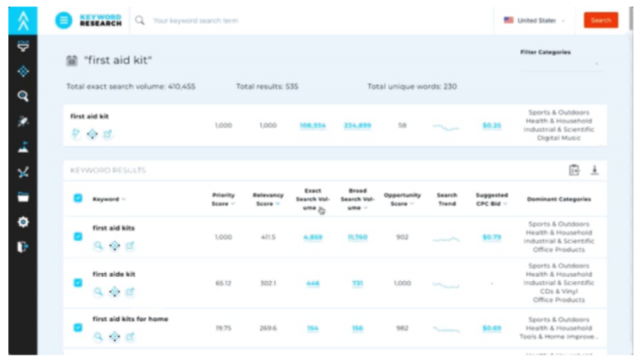640x361 pixels.
Task: Click search trend sparkline for first aid kits row
Action: [446, 239]
